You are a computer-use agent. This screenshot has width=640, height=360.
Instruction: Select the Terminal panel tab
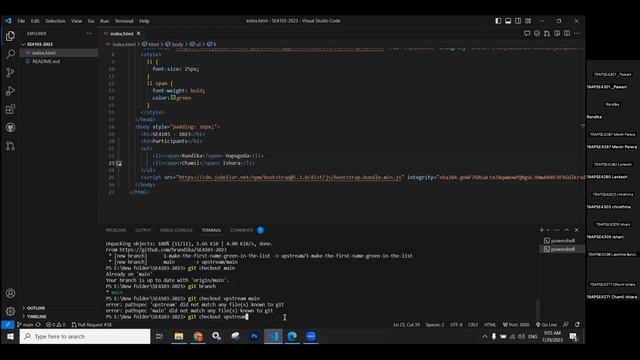[211, 230]
